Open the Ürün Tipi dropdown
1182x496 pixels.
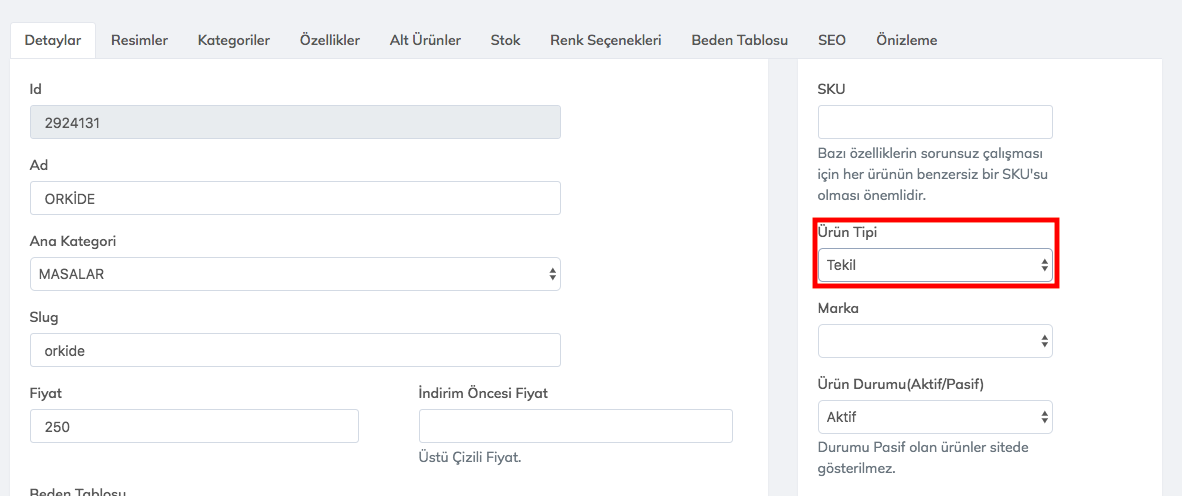tap(935, 265)
